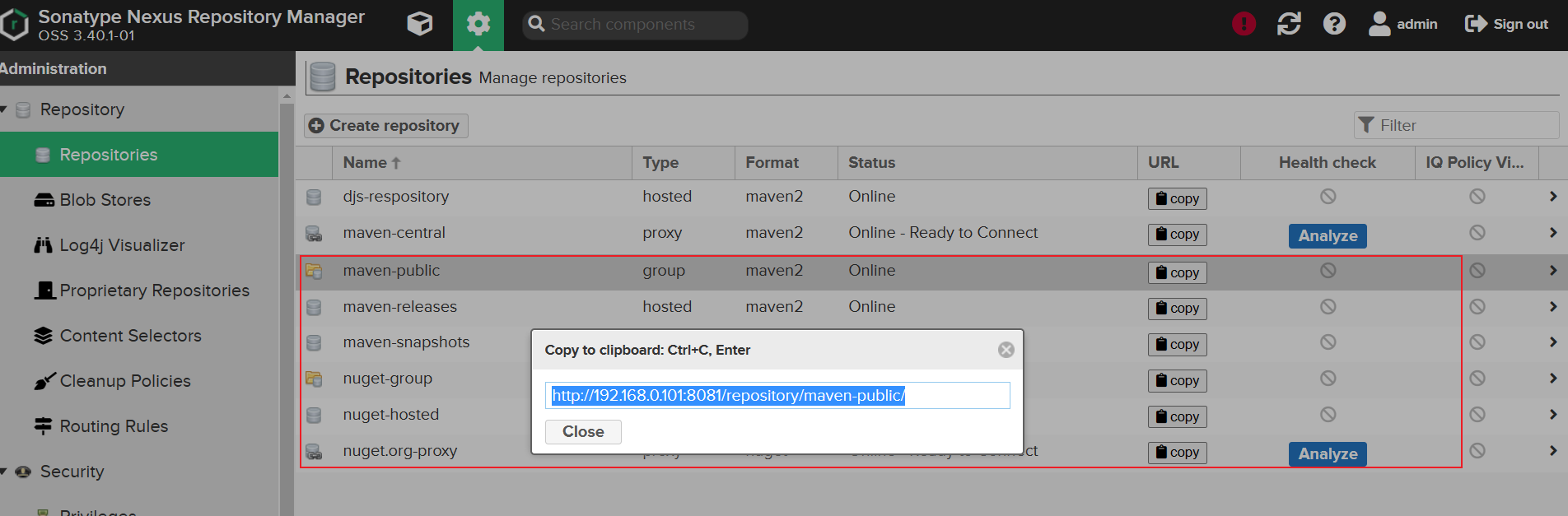Viewport: 1568px width, 516px height.
Task: Open maven-releases details via row chevron
Action: [1553, 307]
